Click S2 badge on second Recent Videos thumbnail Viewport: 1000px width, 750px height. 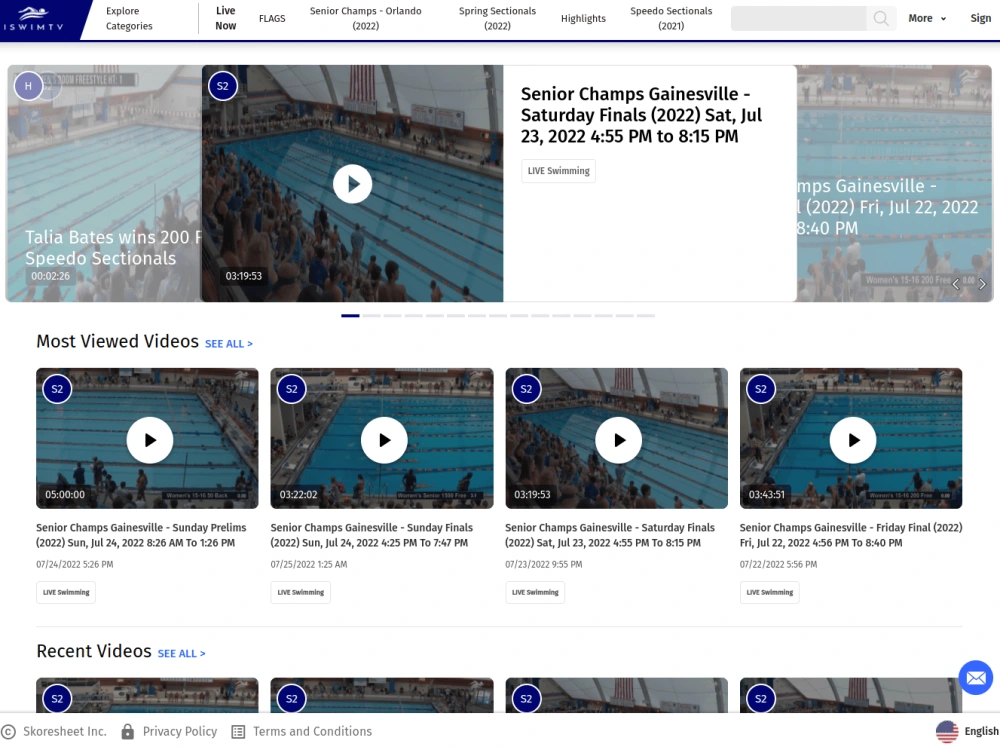click(291, 699)
